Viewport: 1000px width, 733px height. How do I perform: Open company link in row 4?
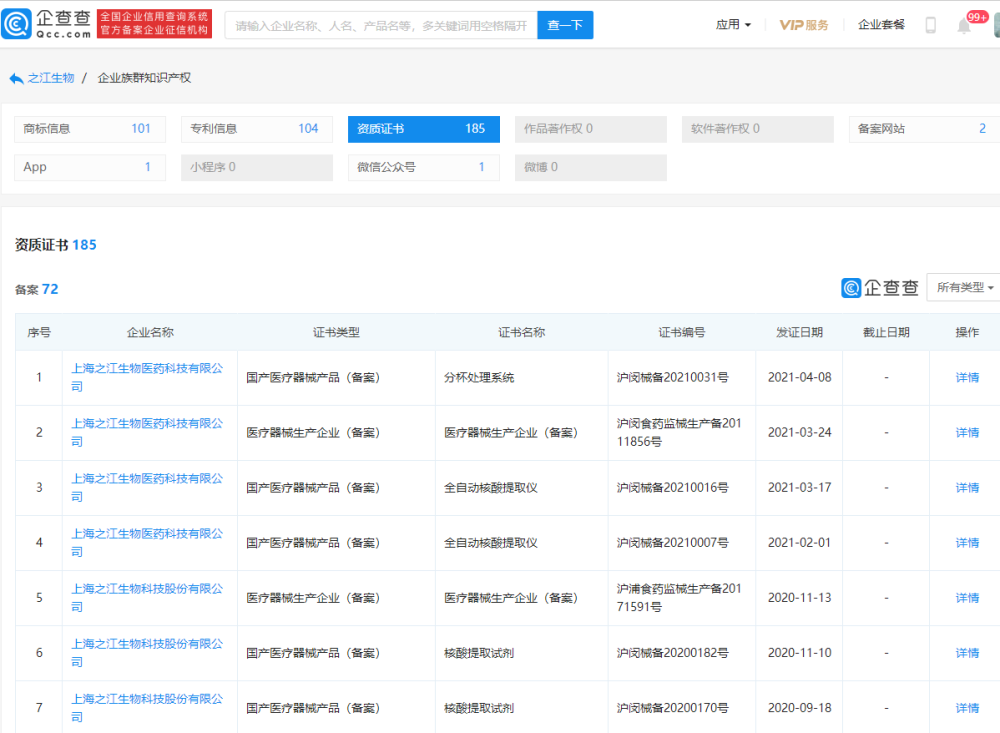point(147,543)
